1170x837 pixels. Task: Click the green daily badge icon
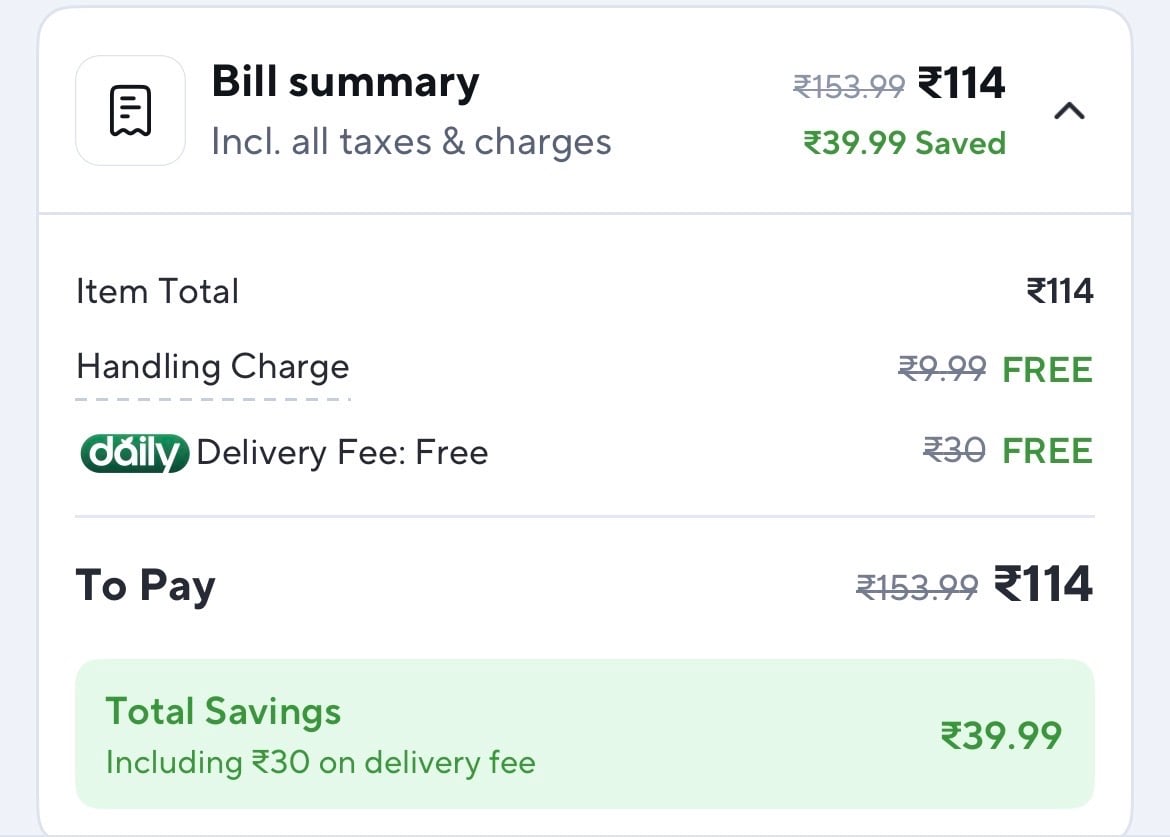[134, 453]
